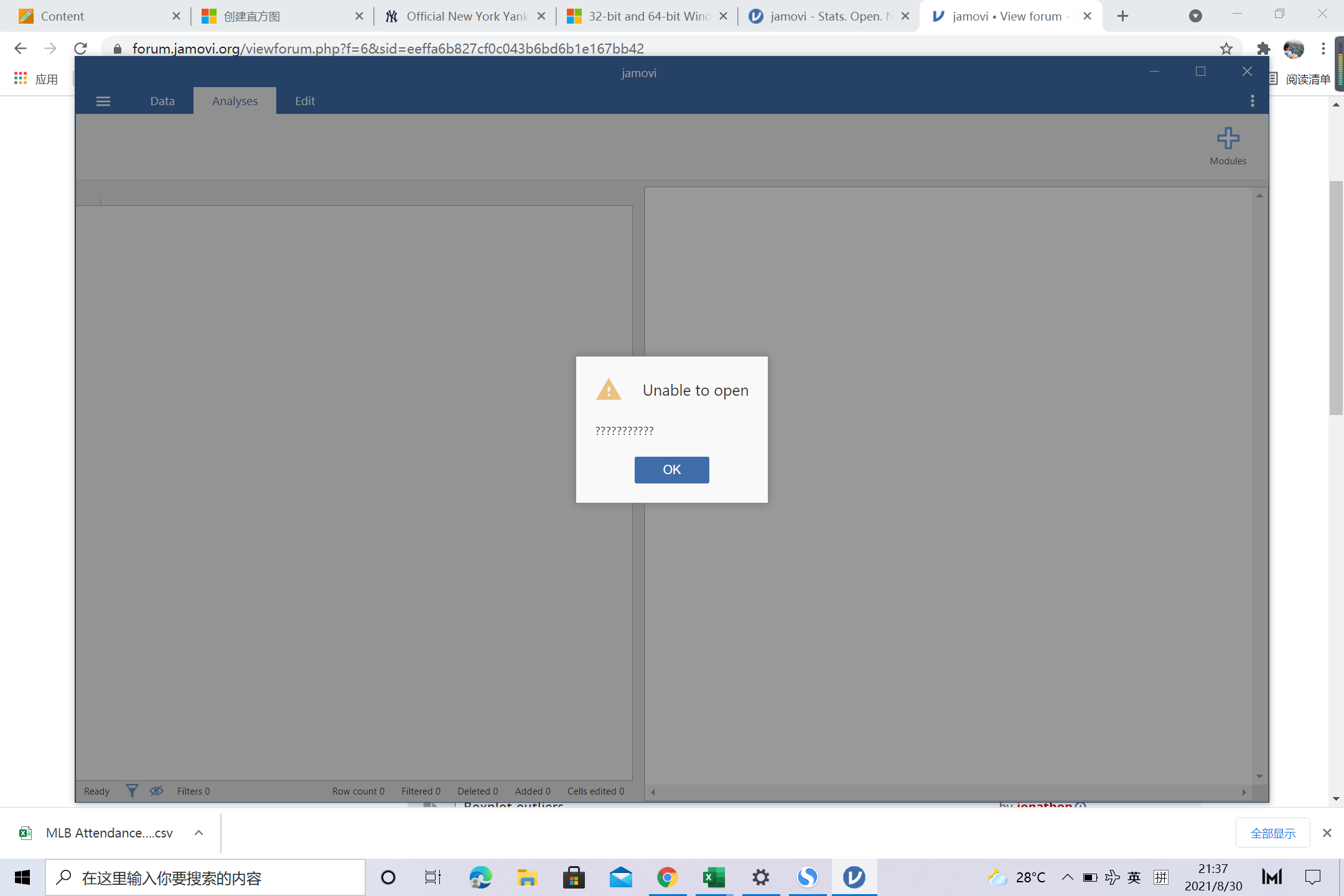Click the filter funnel icon in the status bar

132,791
